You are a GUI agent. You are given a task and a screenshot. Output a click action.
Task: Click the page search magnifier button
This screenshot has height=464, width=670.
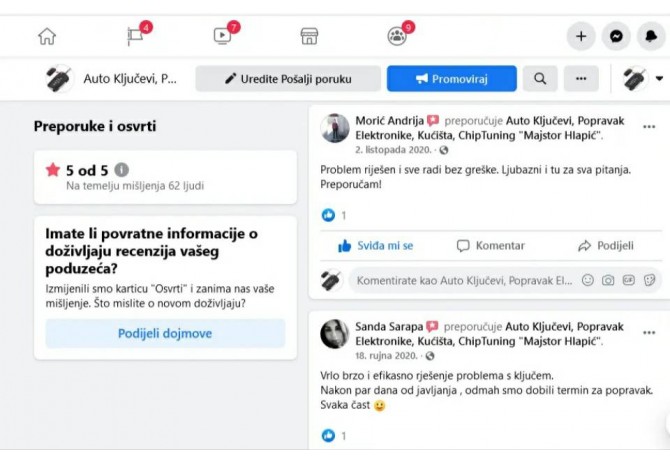tap(540, 79)
